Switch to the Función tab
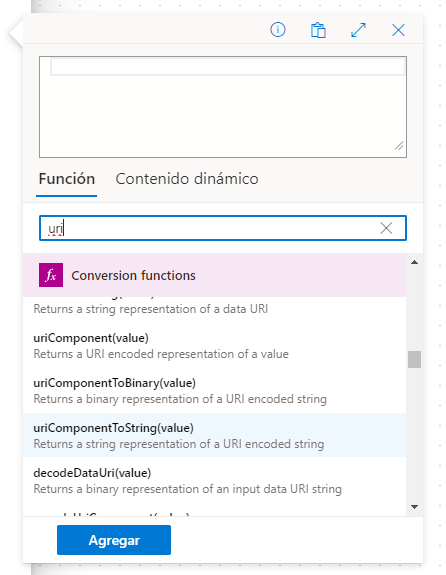This screenshot has width=446, height=575. (67, 179)
